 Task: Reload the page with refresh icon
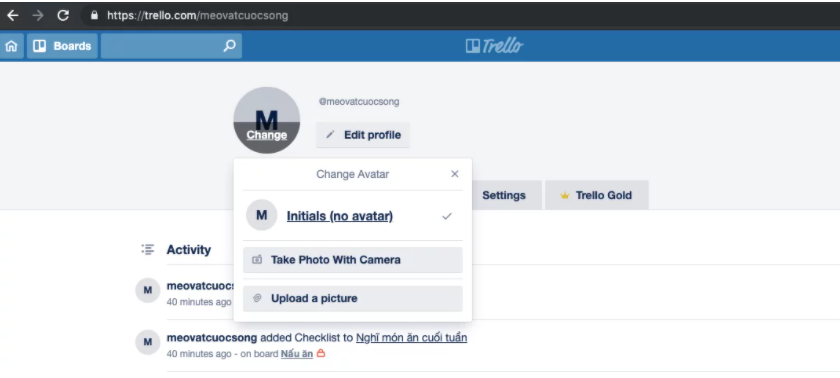63,16
